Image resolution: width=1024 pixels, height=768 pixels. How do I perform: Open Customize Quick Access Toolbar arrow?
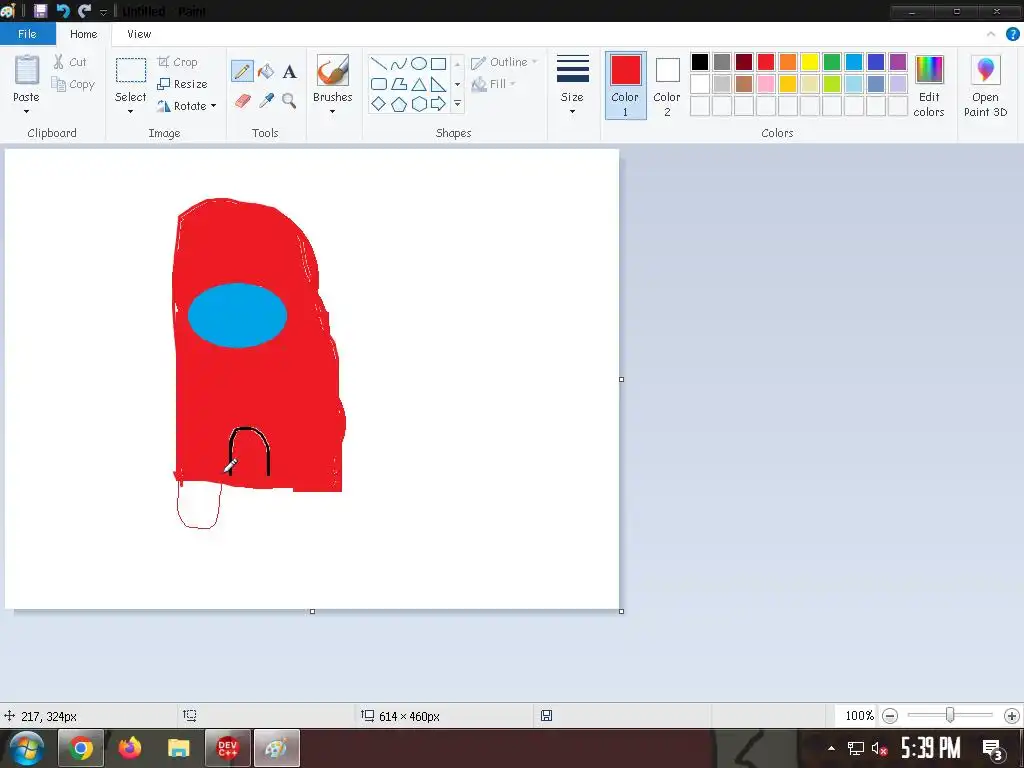click(x=103, y=12)
